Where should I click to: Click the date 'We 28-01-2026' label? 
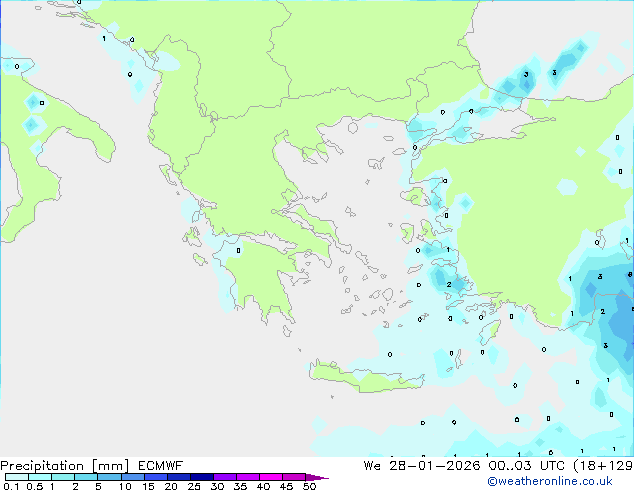click(422, 466)
